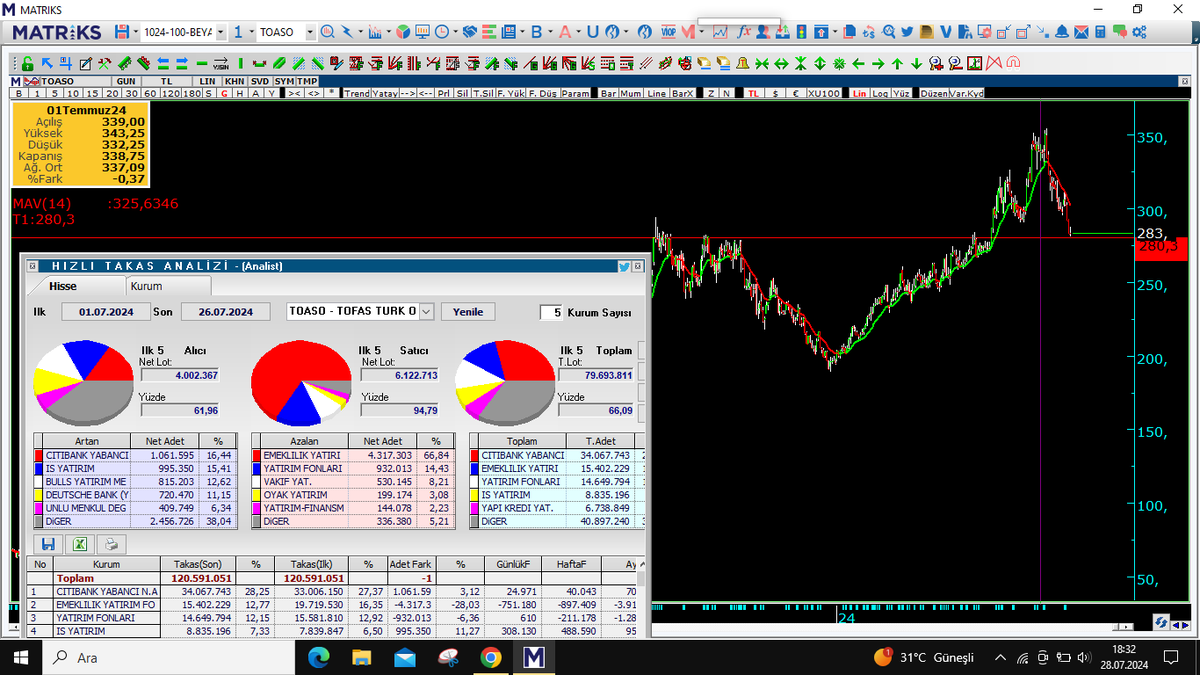The width and height of the screenshot is (1200, 675).
Task: Open dropdown arrow next to number 1
Action: pyautogui.click(x=251, y=32)
